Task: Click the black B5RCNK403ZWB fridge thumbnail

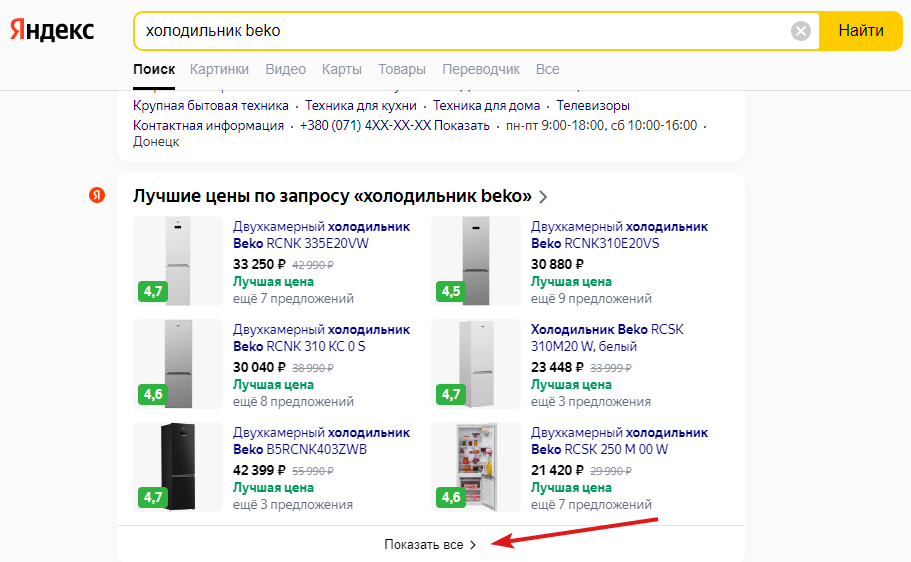Action: 178,467
